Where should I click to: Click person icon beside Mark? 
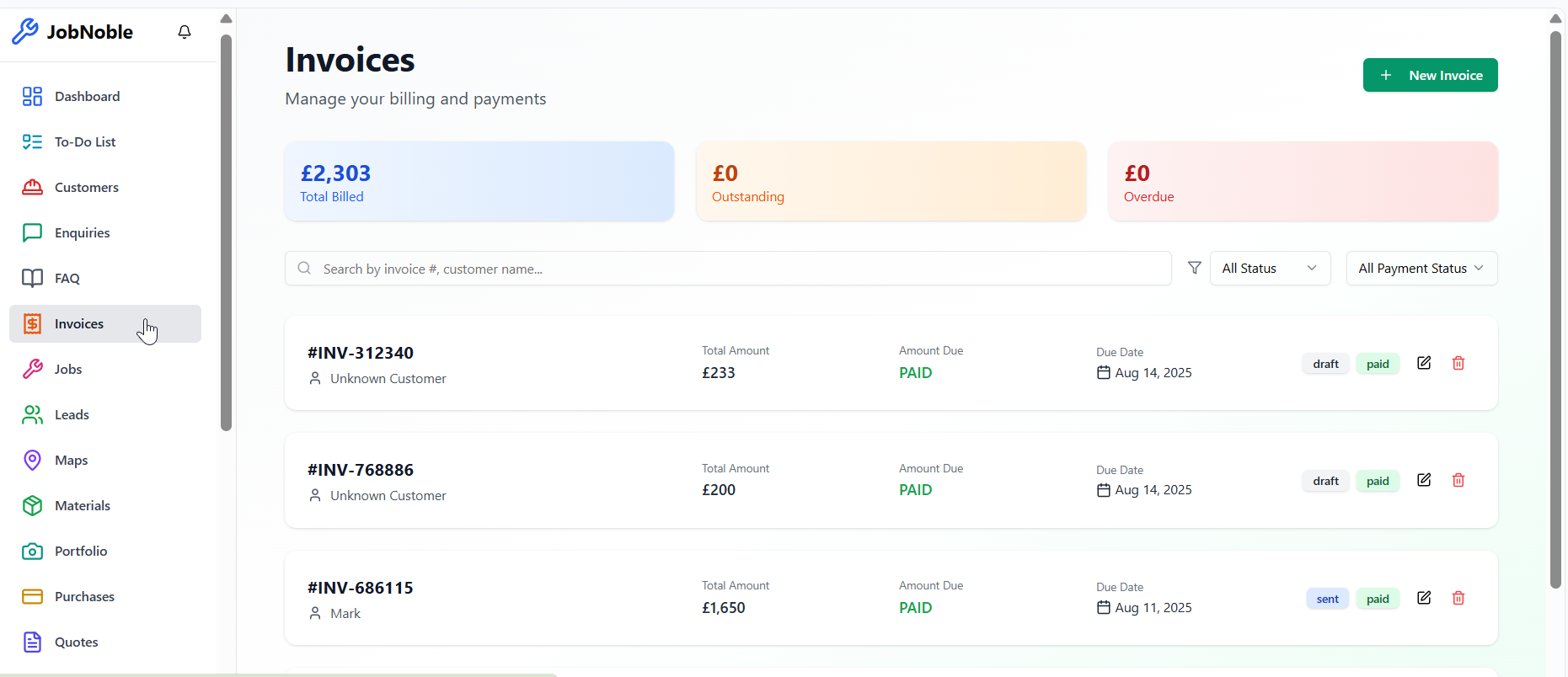315,613
